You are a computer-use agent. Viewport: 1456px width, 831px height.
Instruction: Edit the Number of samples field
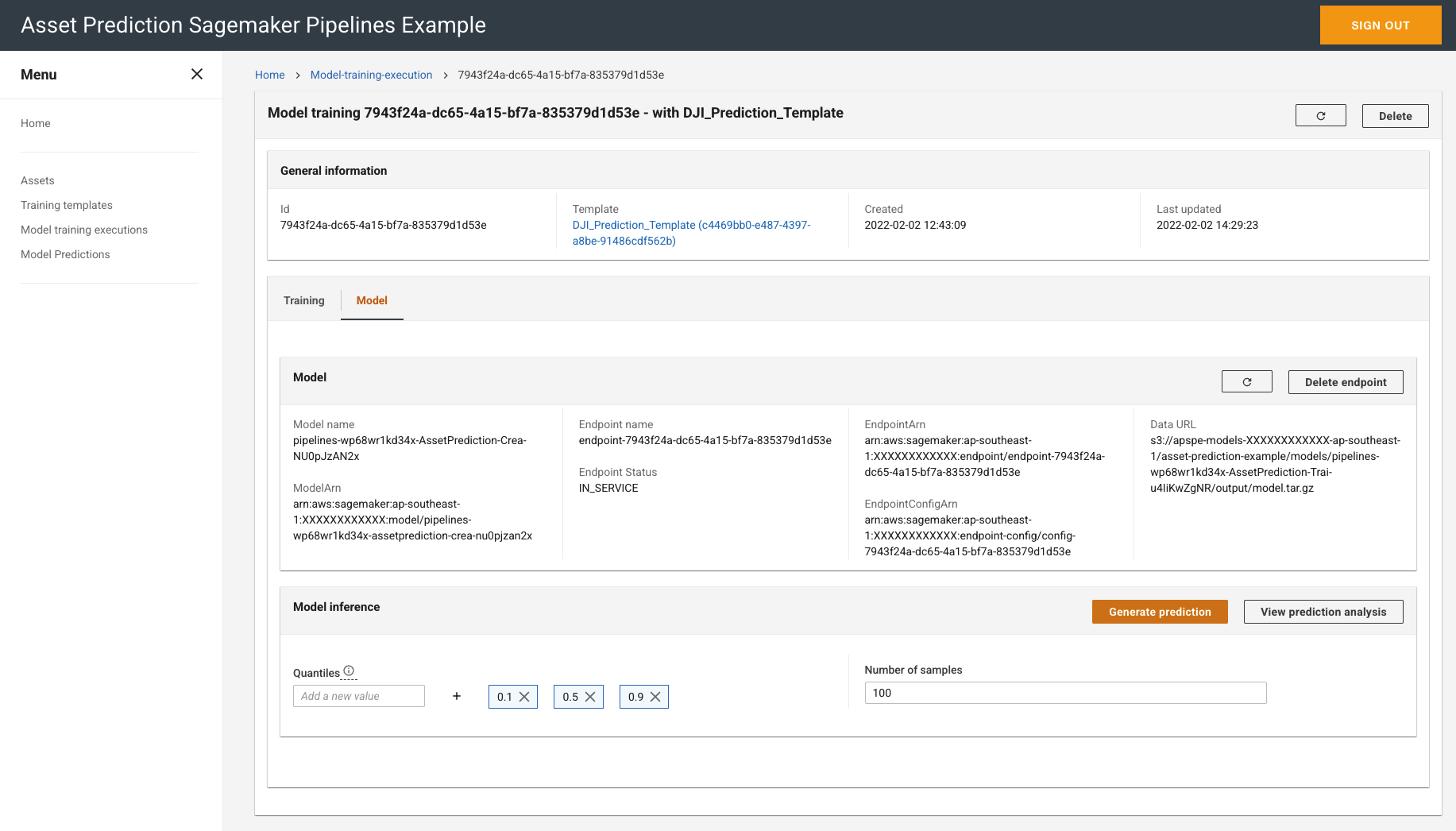pyautogui.click(x=1065, y=693)
